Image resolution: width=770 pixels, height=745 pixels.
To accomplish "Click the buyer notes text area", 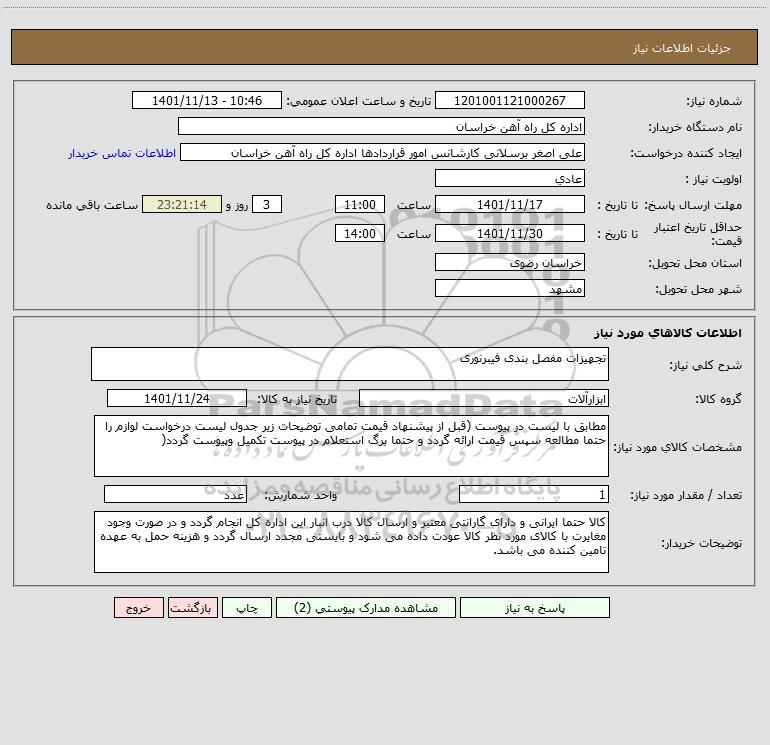I will (x=351, y=542).
